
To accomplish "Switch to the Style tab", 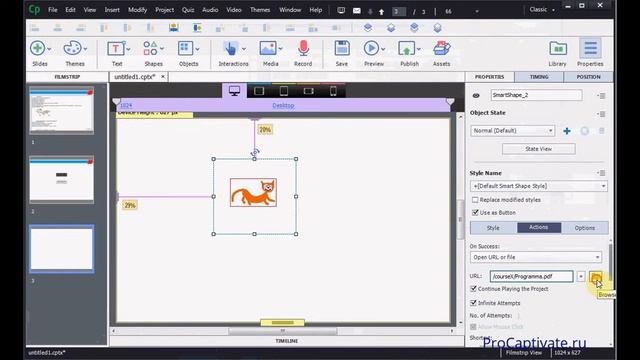I will tap(493, 228).
